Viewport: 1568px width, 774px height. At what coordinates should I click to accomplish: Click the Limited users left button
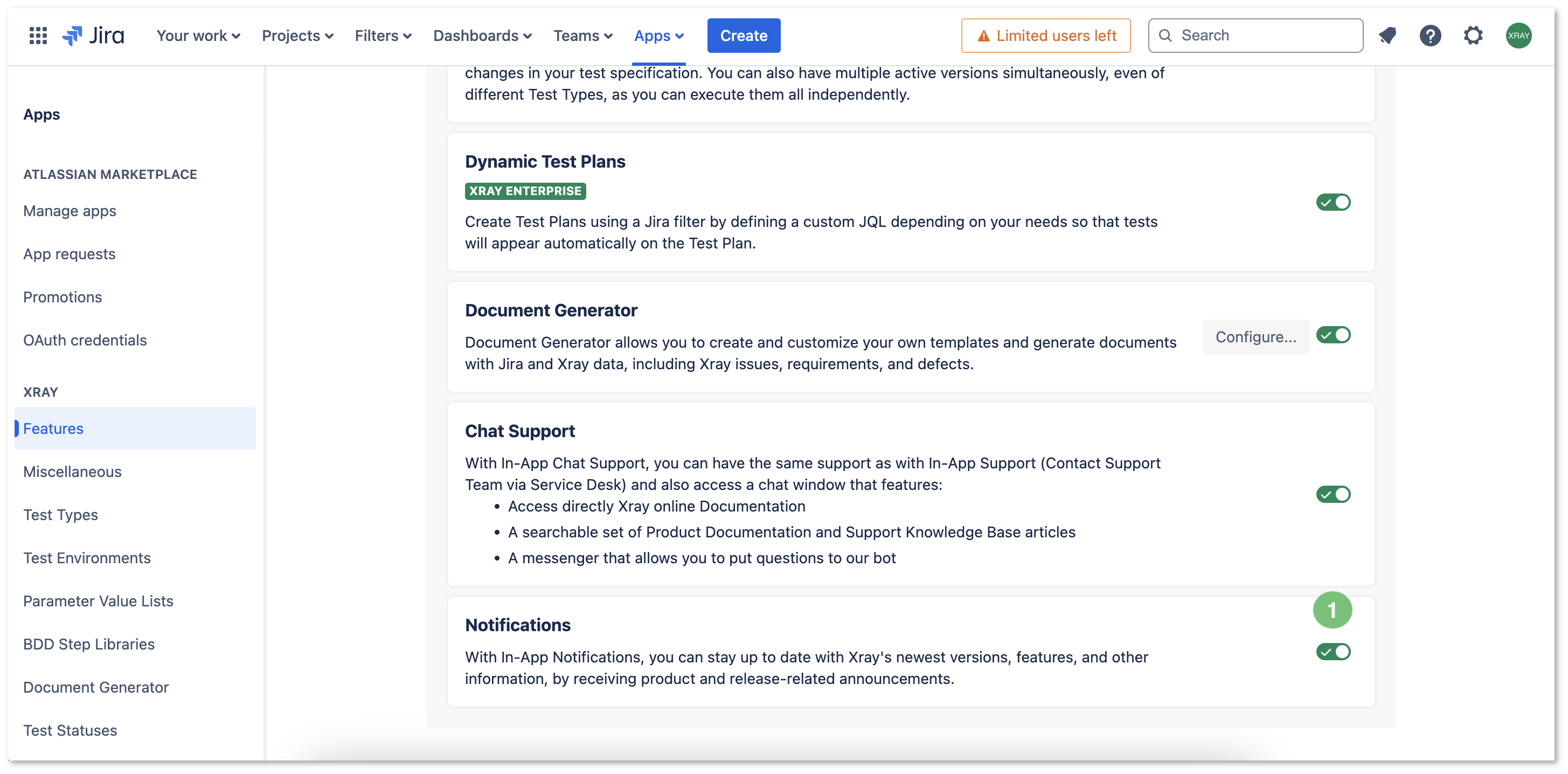(x=1045, y=36)
